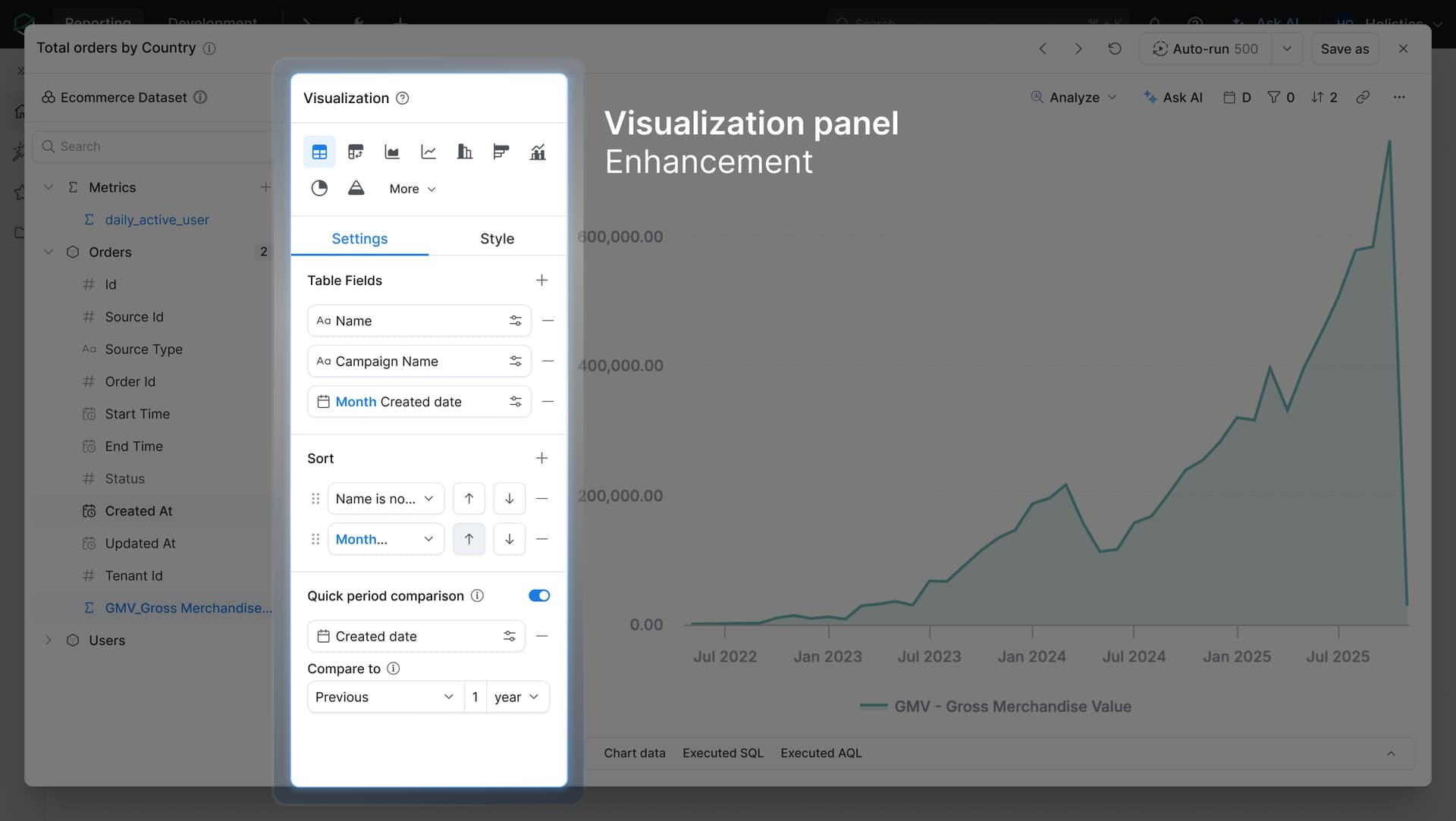Switch to the Style tab
The height and width of the screenshot is (821, 1456).
(x=497, y=239)
